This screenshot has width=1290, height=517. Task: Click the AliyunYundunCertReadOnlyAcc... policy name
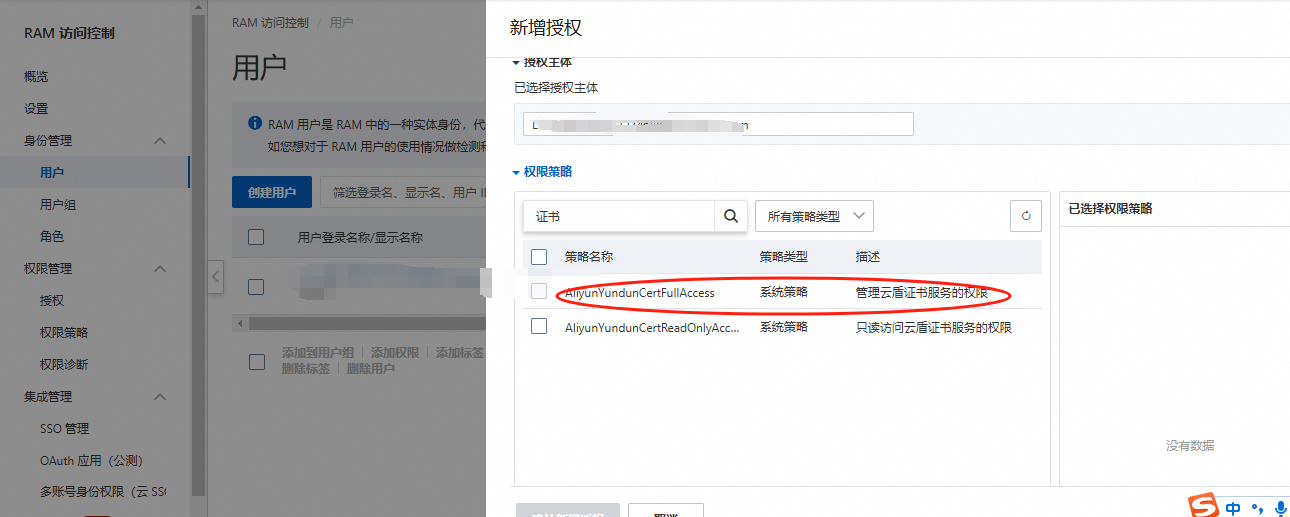pos(652,327)
